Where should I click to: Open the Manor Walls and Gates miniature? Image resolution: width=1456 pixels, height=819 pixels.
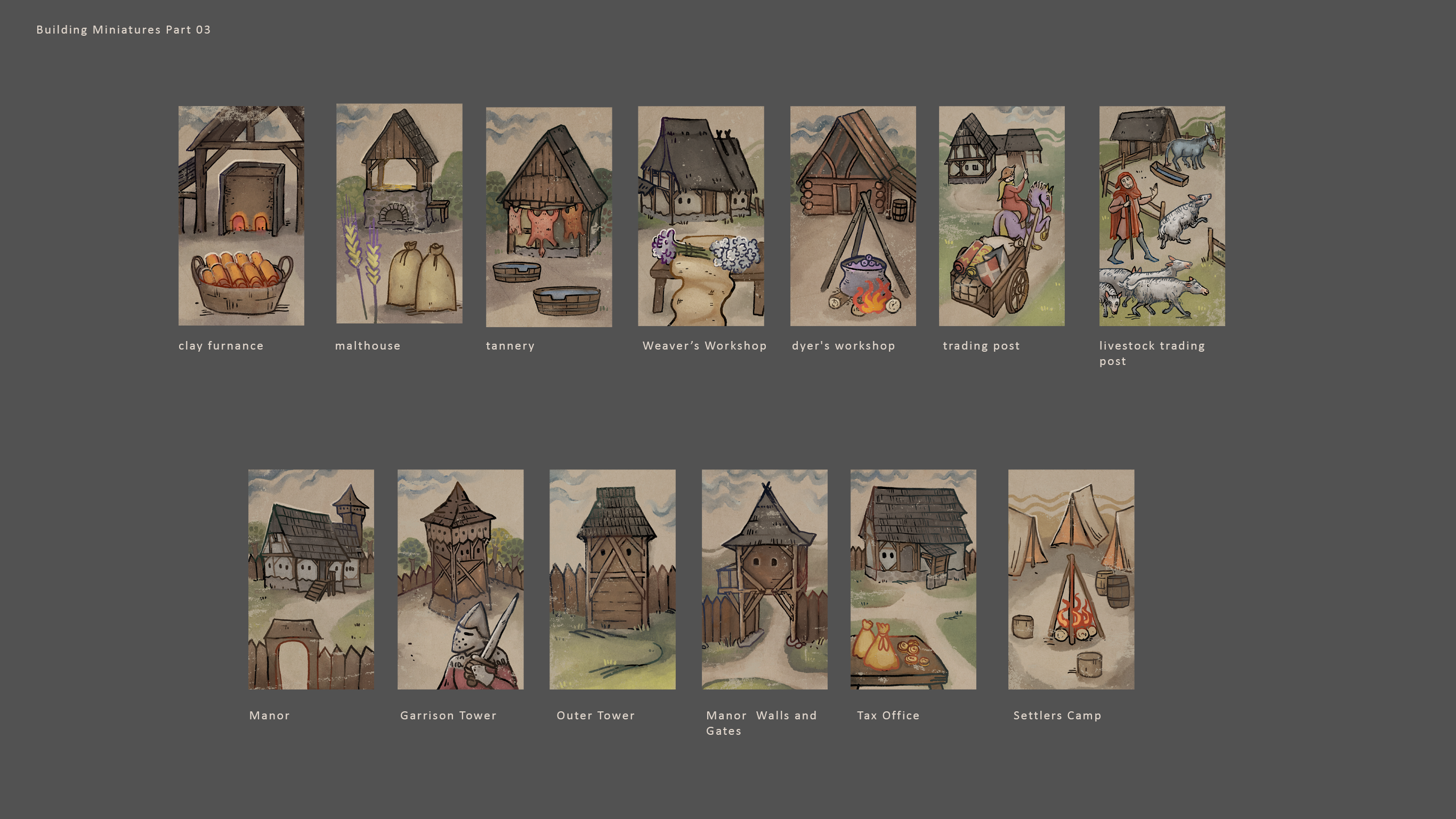(765, 579)
